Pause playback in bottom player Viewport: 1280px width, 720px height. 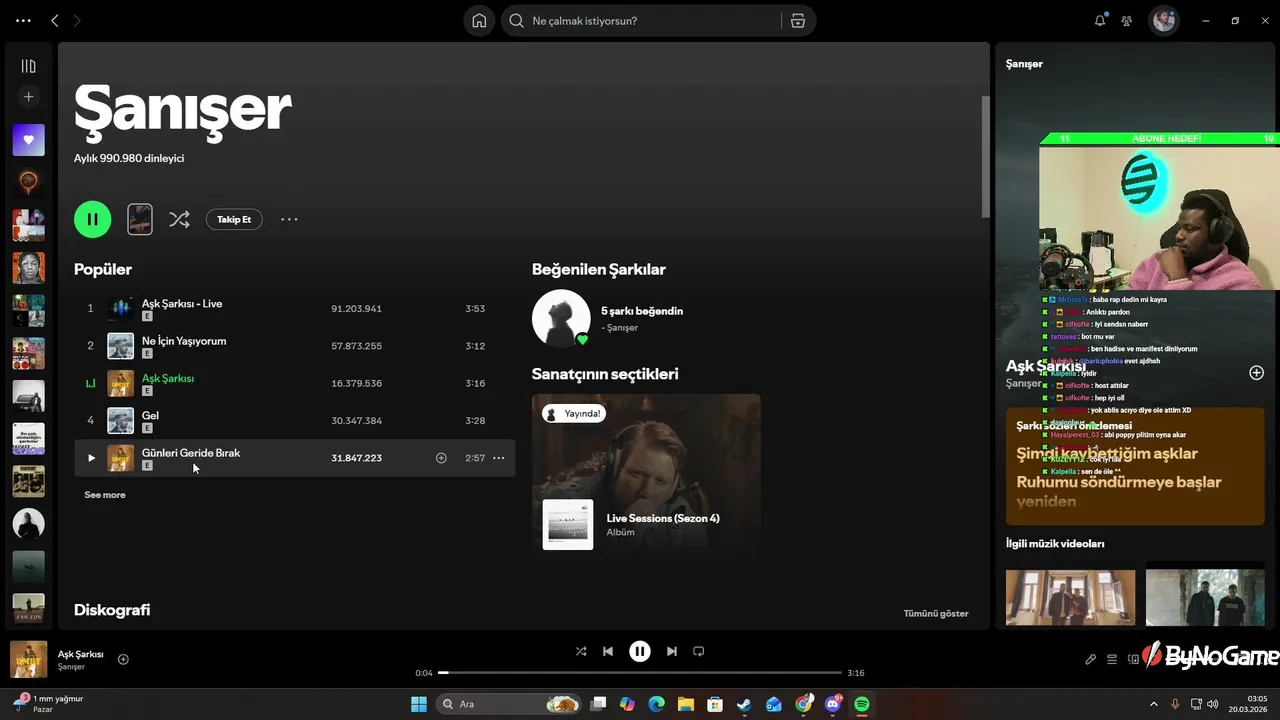[640, 651]
